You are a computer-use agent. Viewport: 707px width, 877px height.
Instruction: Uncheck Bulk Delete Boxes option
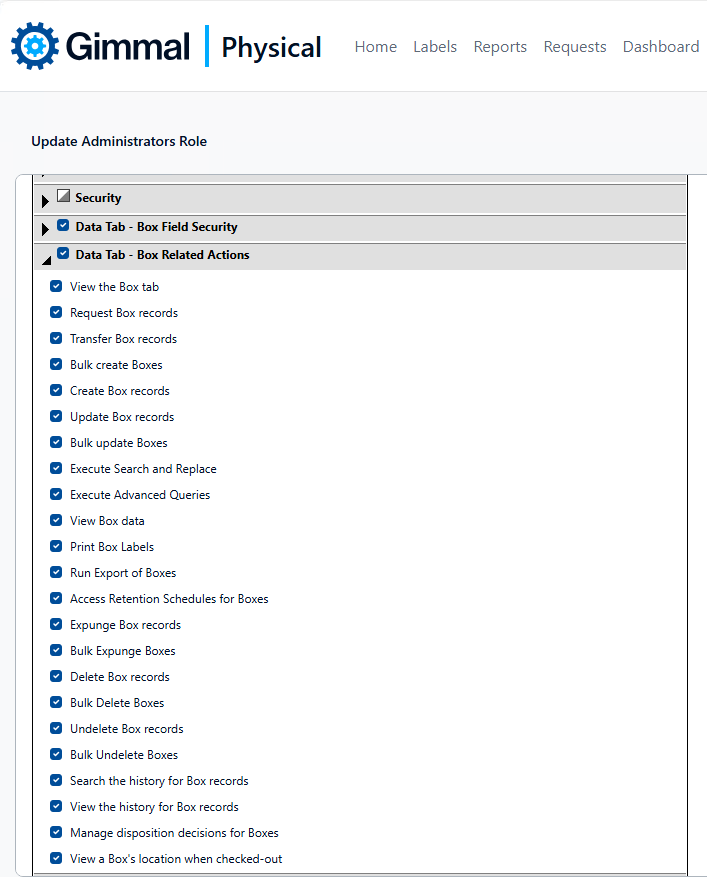56,702
